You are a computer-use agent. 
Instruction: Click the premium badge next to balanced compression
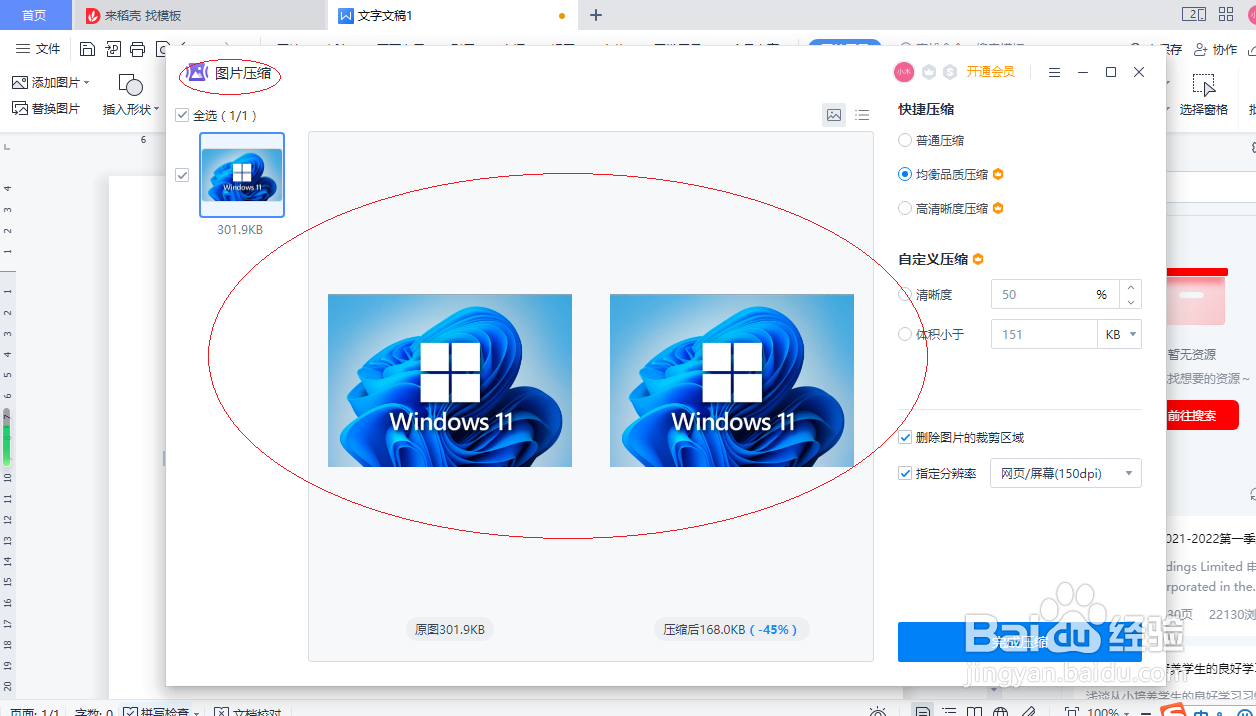tap(998, 174)
